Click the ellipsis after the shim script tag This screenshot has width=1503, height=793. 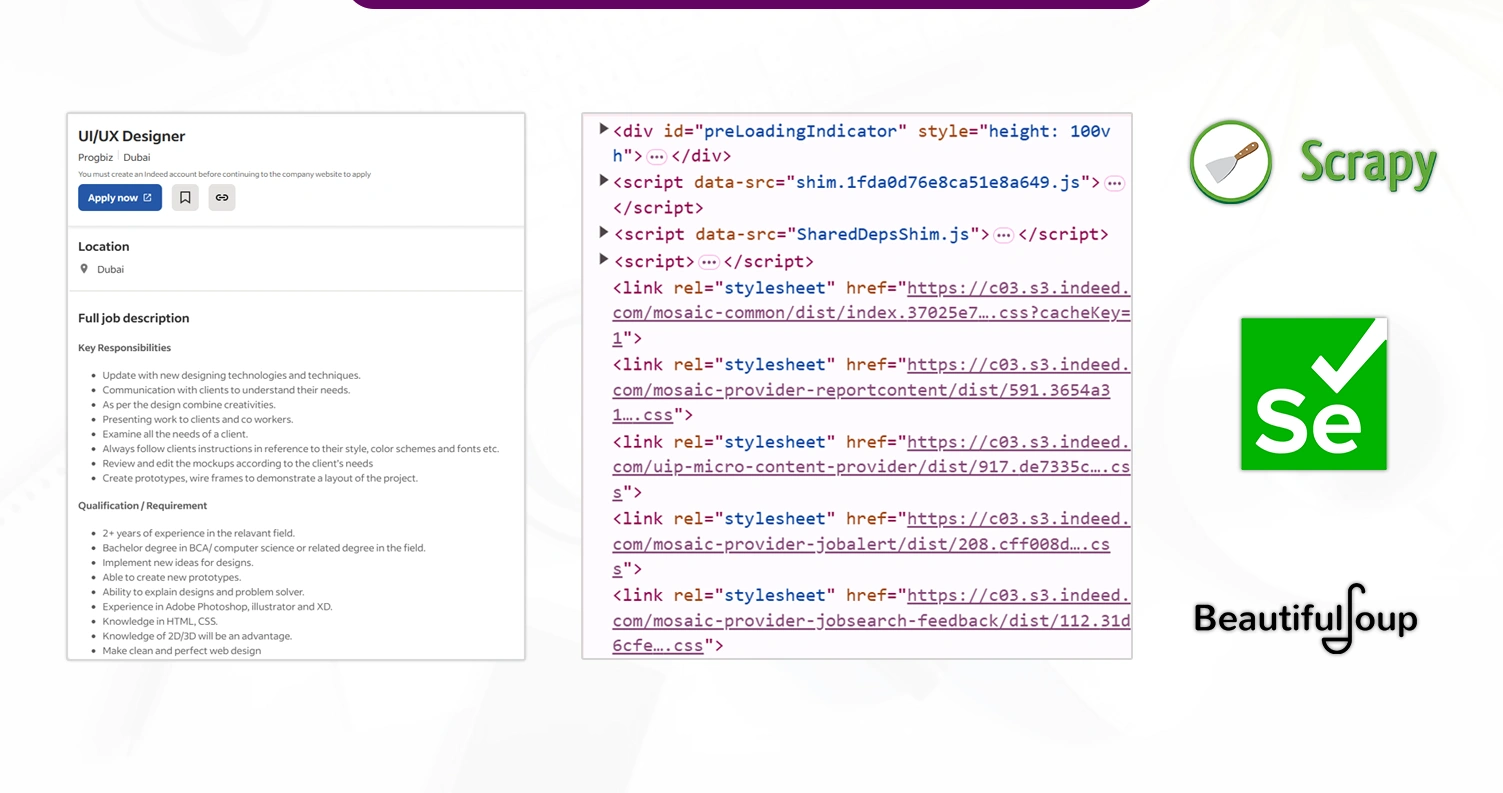tap(1115, 182)
